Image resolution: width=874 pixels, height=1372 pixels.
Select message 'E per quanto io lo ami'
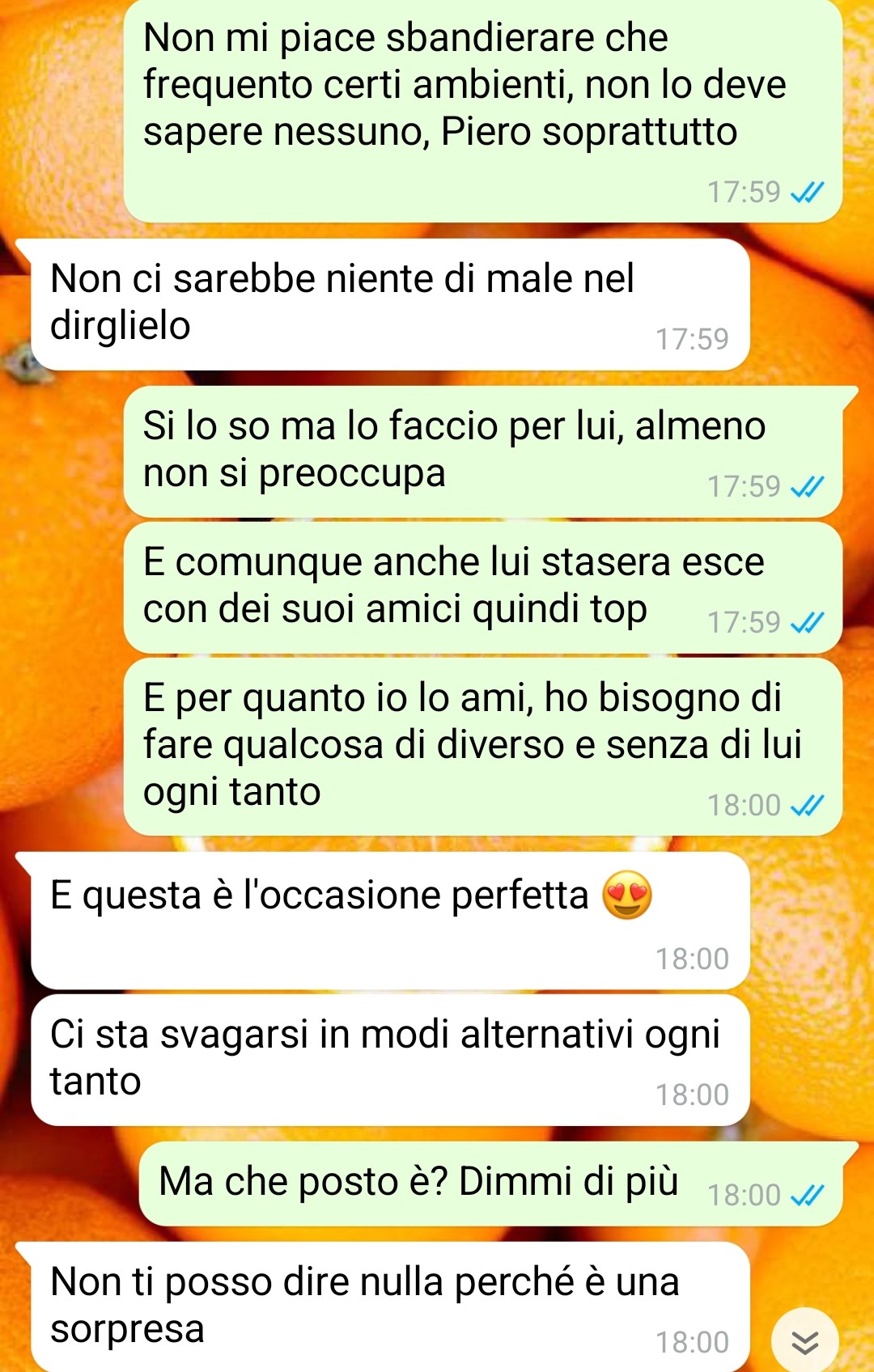coord(483,747)
